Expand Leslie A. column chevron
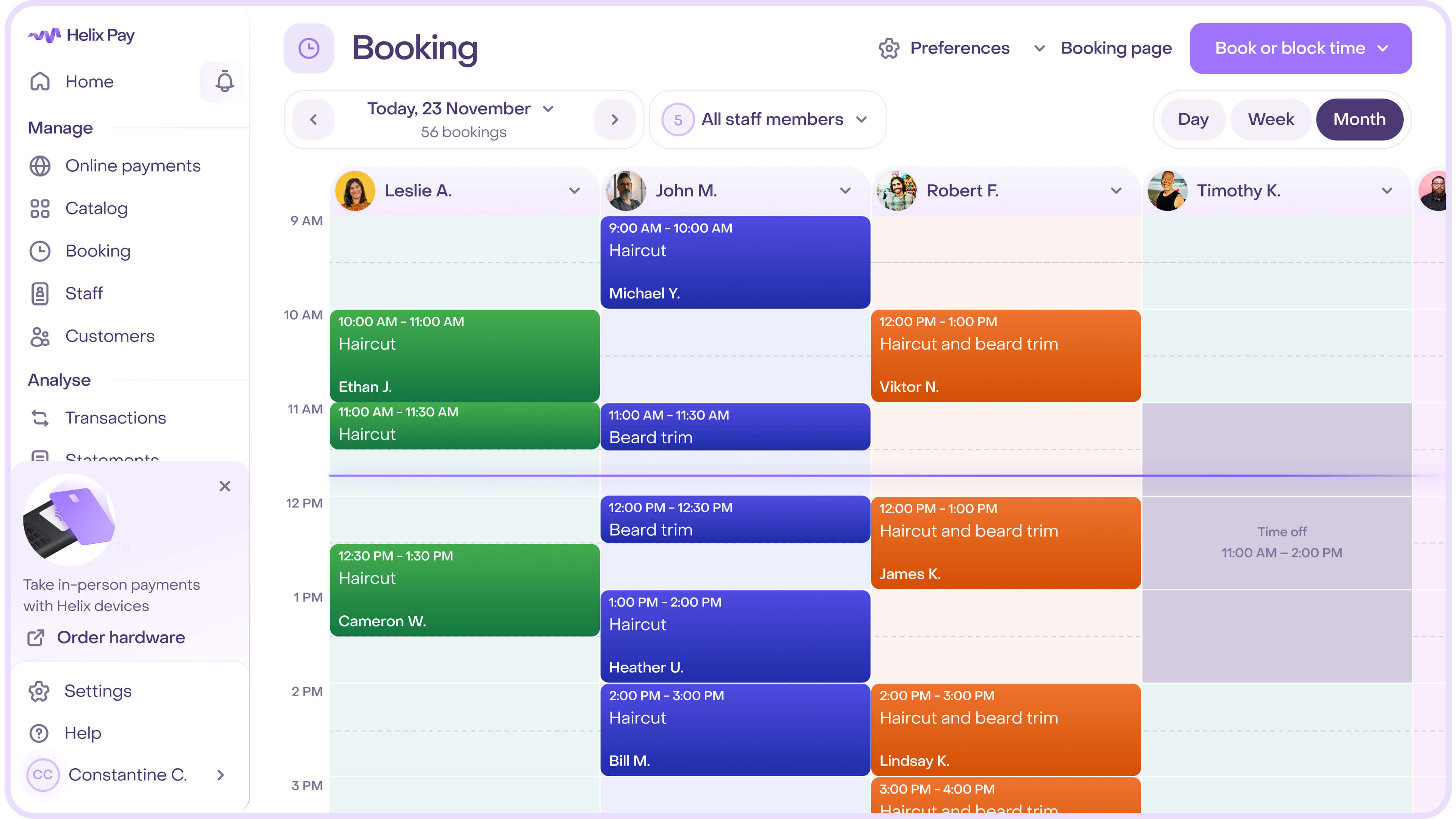 tap(574, 190)
